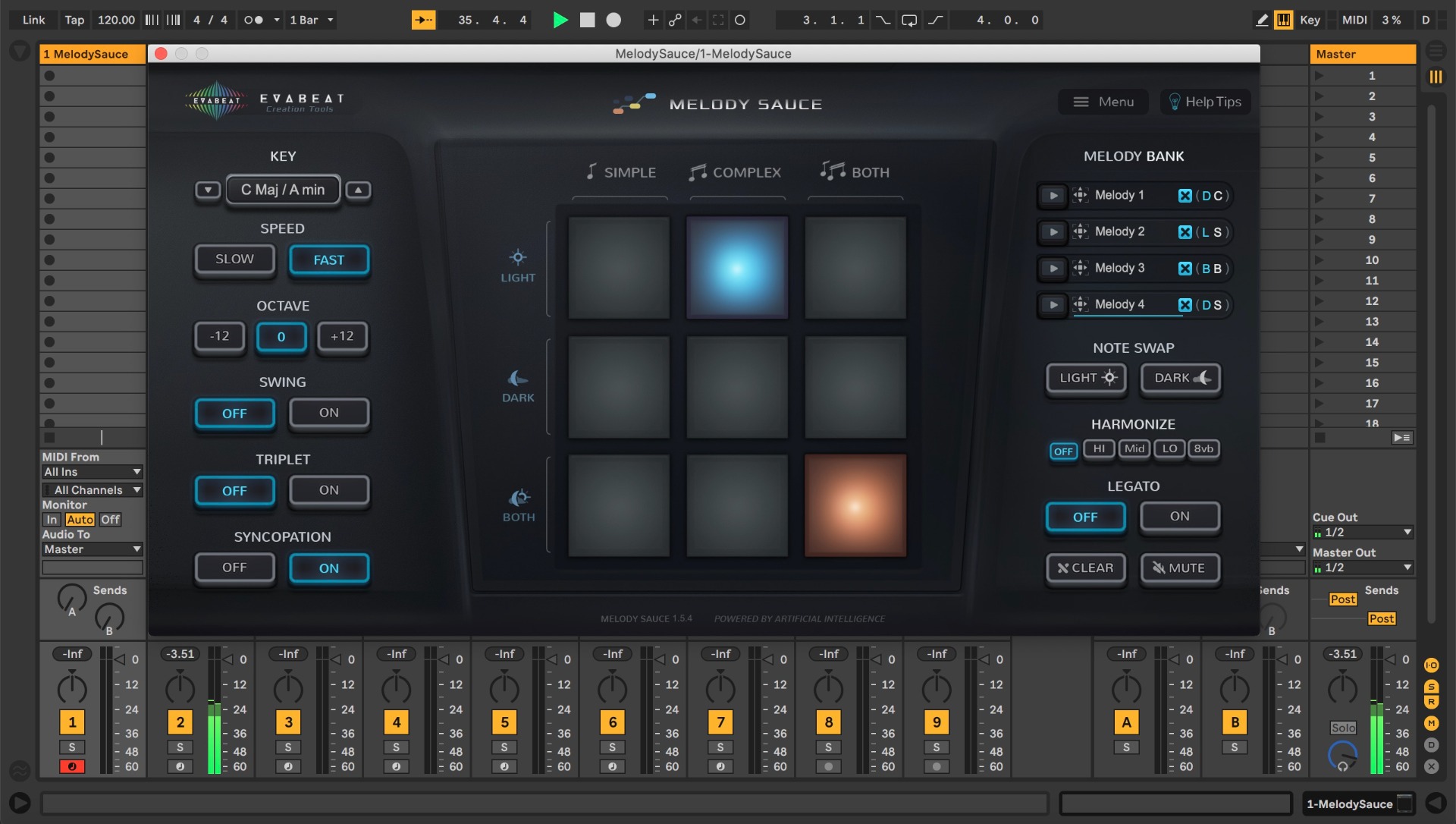Toggle the In/Out section I-O button
The image size is (1456, 824).
pos(1431,665)
